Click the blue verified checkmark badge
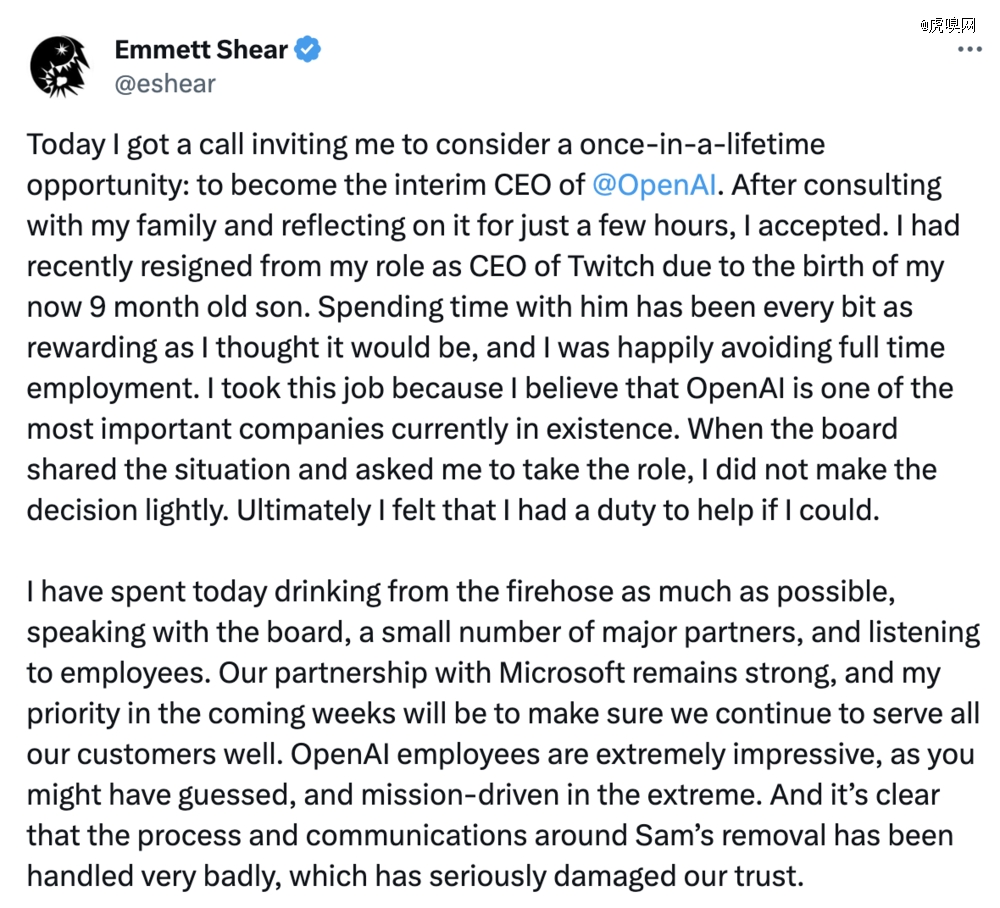Image resolution: width=1000 pixels, height=908 pixels. point(307,49)
